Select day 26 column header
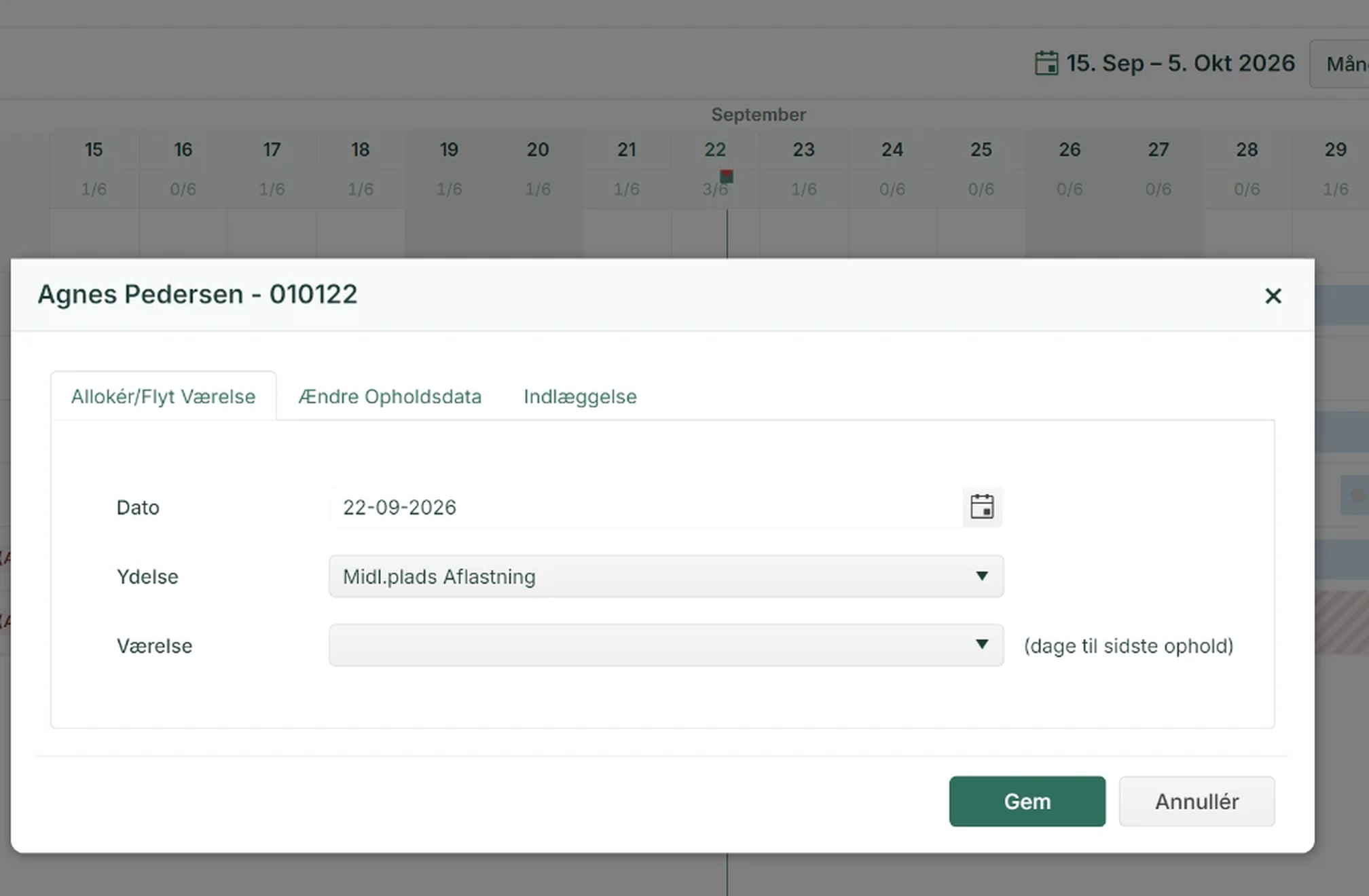The image size is (1369, 896). (x=1070, y=149)
